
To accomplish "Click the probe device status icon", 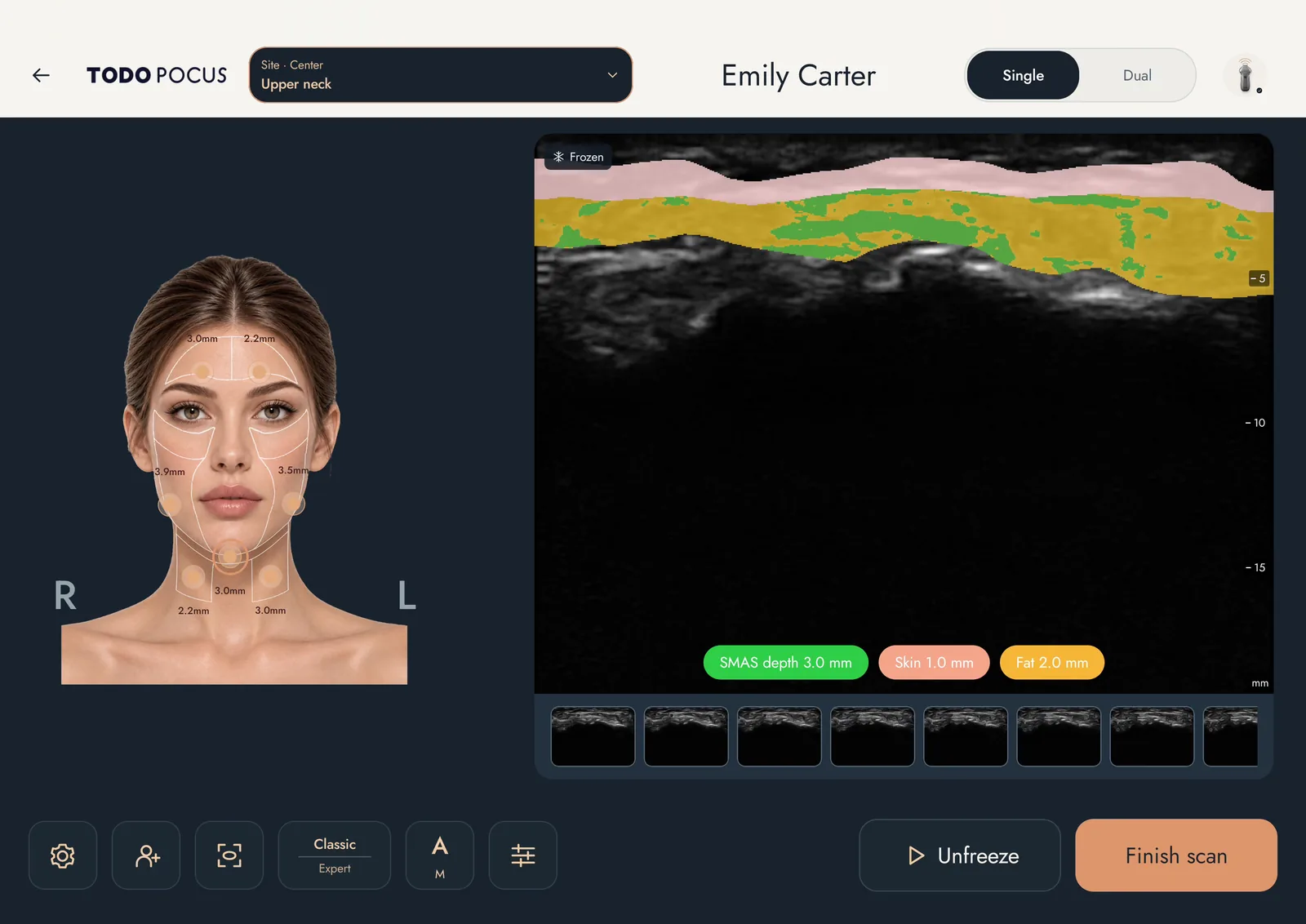I will [1246, 76].
